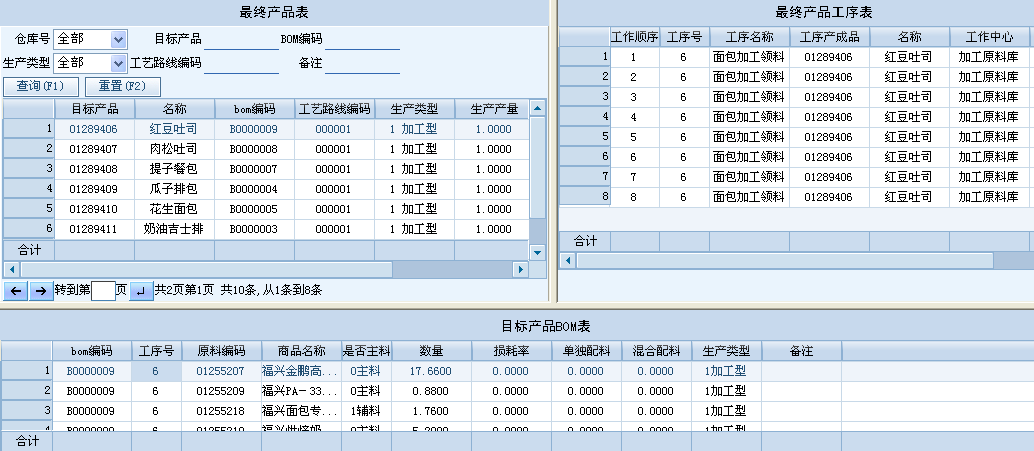This screenshot has width=1034, height=451.
Task: Click 是否主料 column header
Action: pos(366,351)
